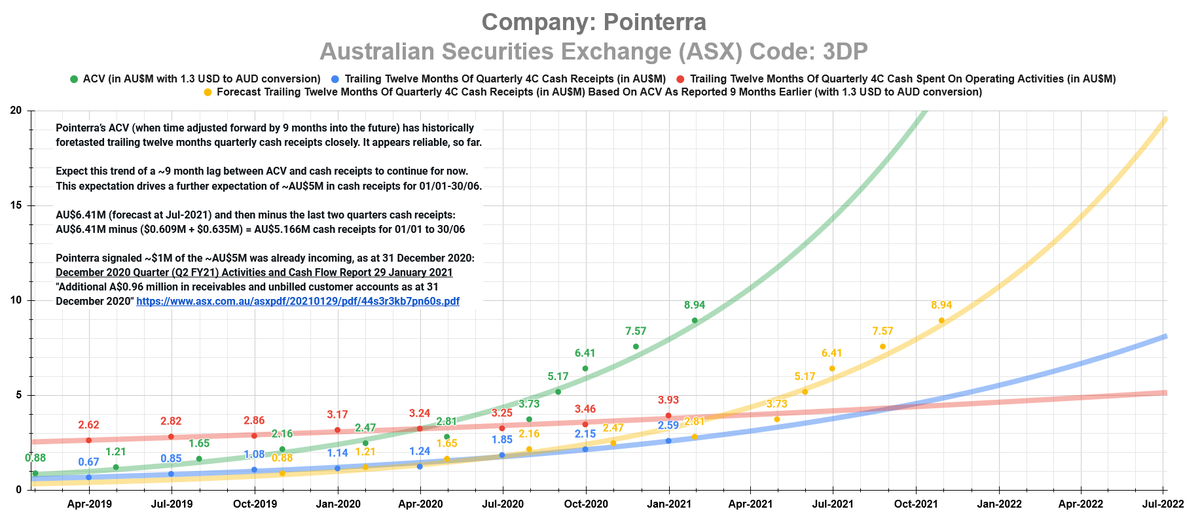Image resolution: width=1200 pixels, height=524 pixels.
Task: Open the asx.com.au PDF hyperlink
Action: (x=298, y=300)
